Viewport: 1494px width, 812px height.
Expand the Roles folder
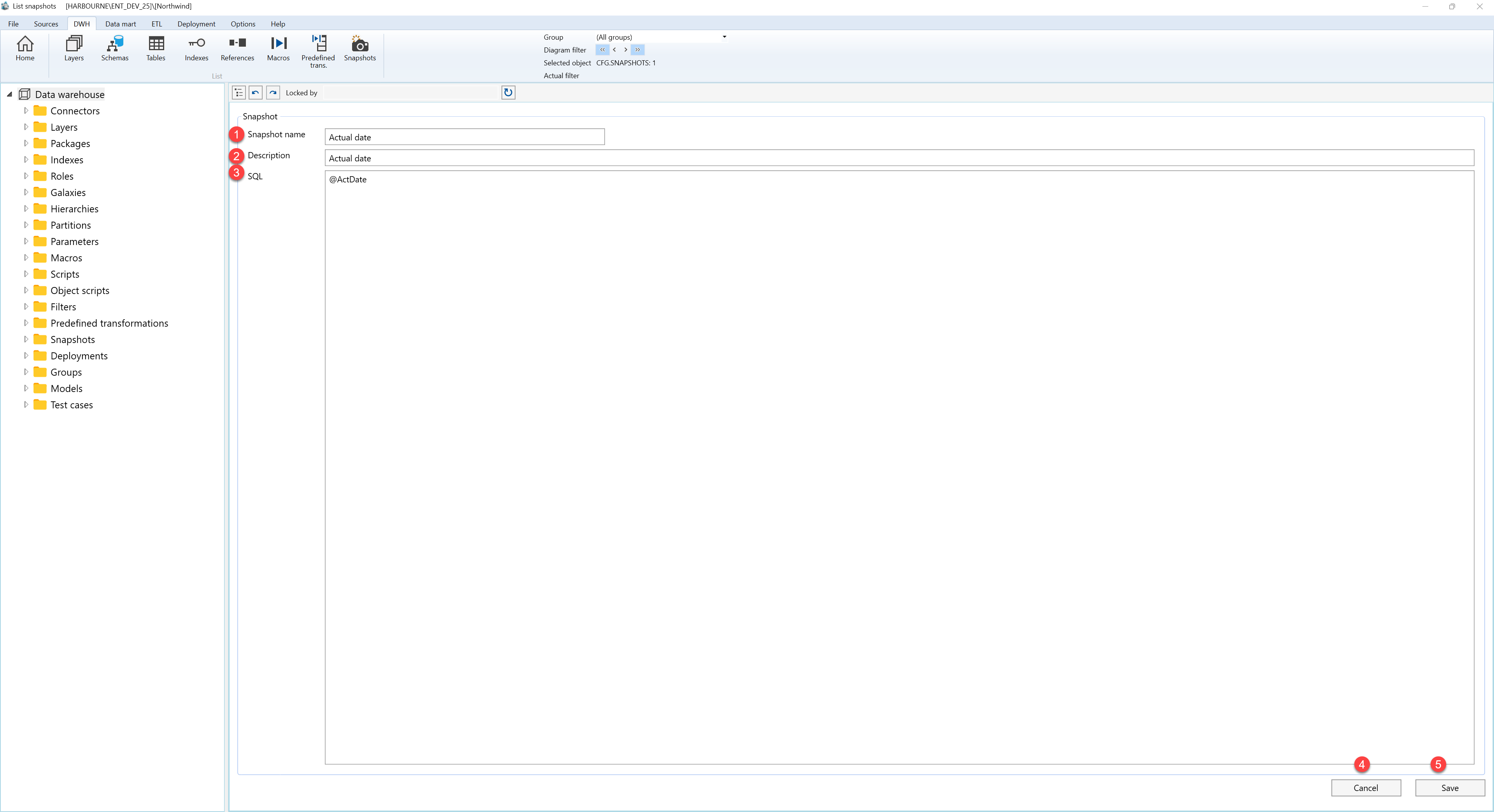(26, 176)
